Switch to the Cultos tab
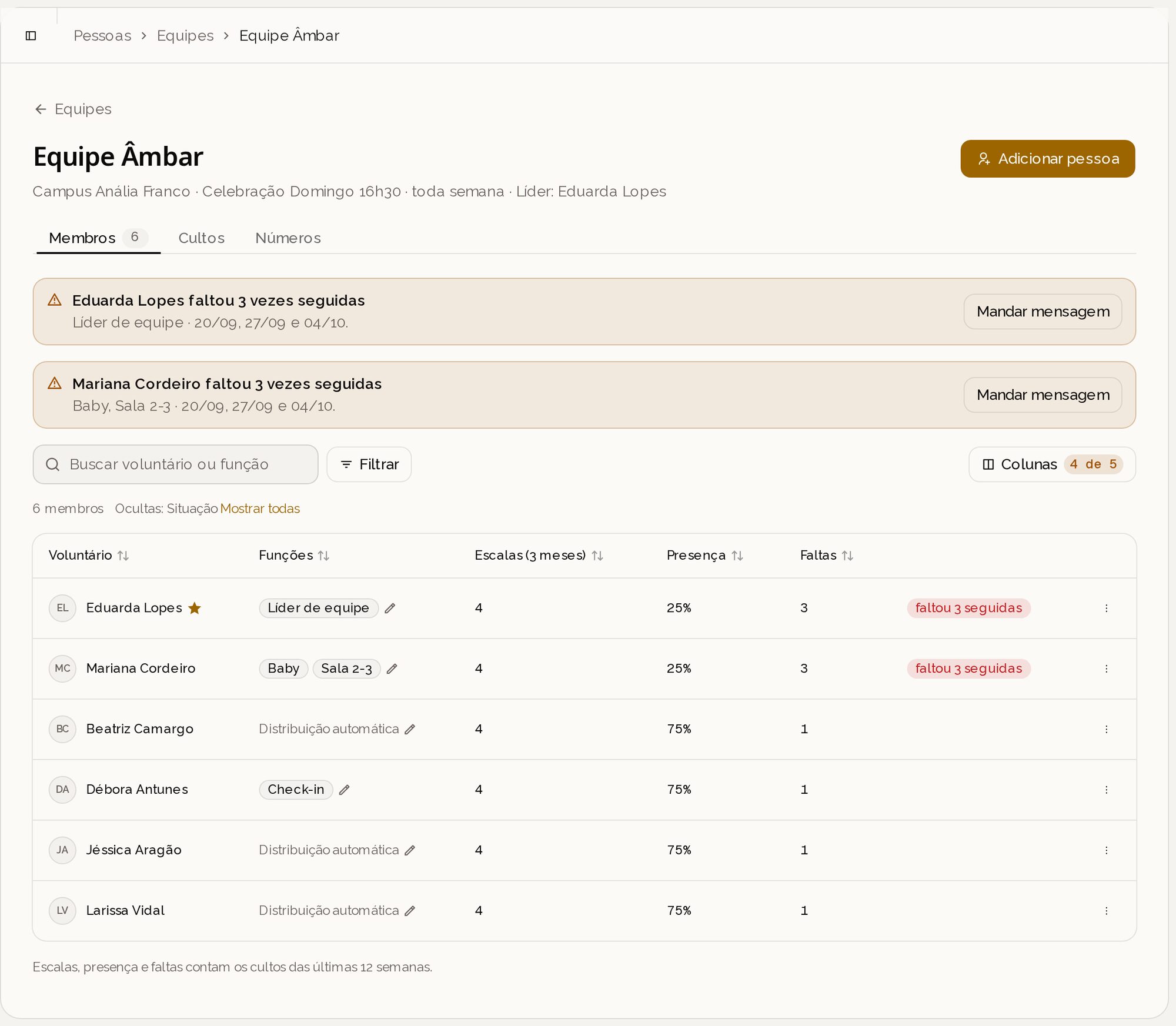The width and height of the screenshot is (1176, 1026). click(202, 238)
